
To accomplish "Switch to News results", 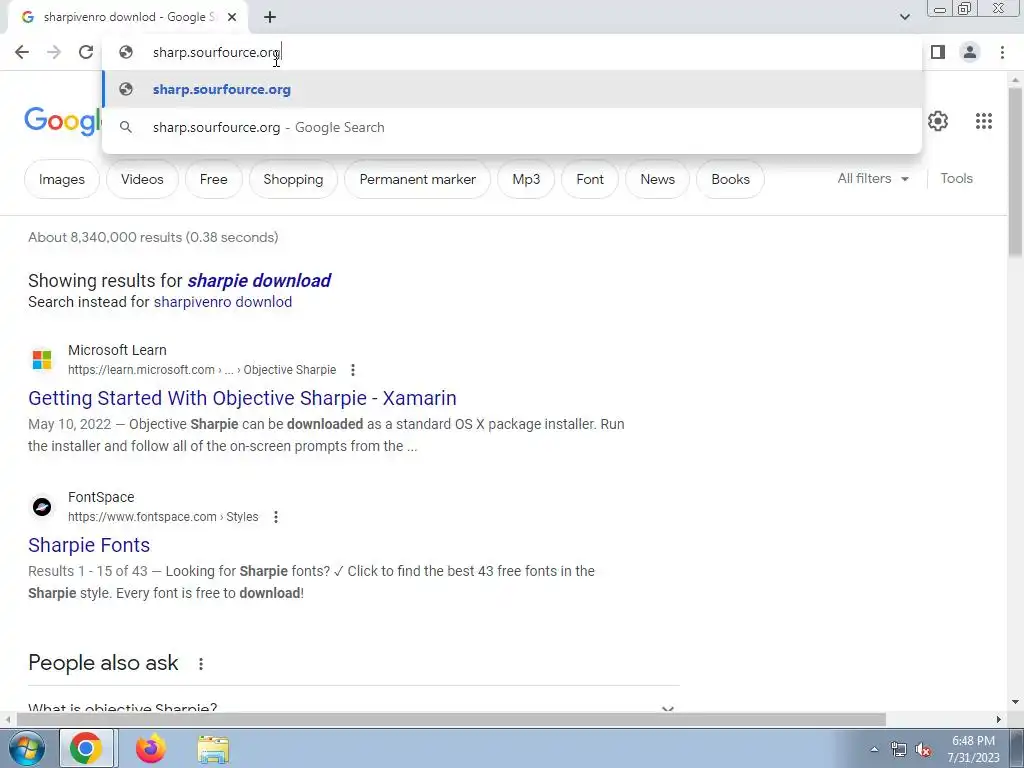I will tap(657, 179).
